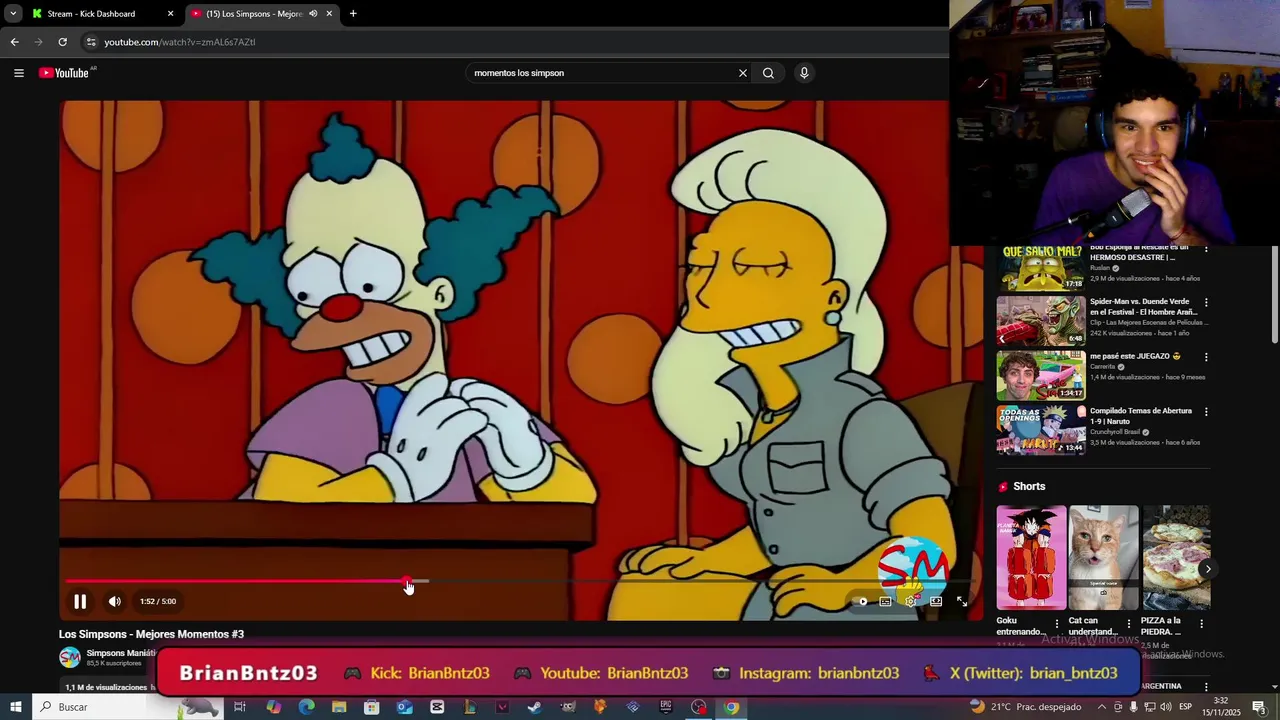Enter full screen mode
The height and width of the screenshot is (720, 1280).
(x=962, y=601)
